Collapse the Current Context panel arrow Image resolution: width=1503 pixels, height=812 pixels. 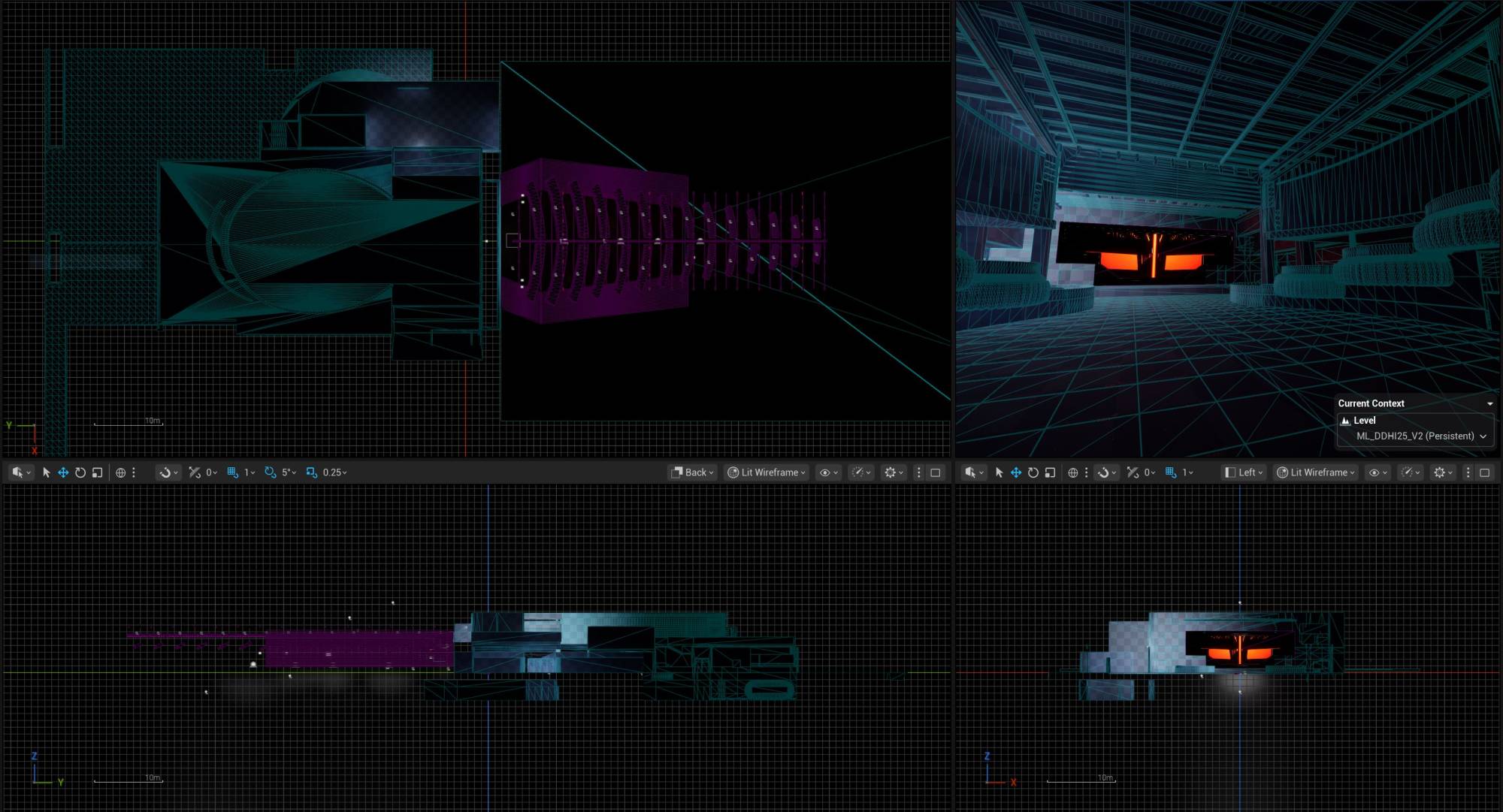pyautogui.click(x=1489, y=403)
